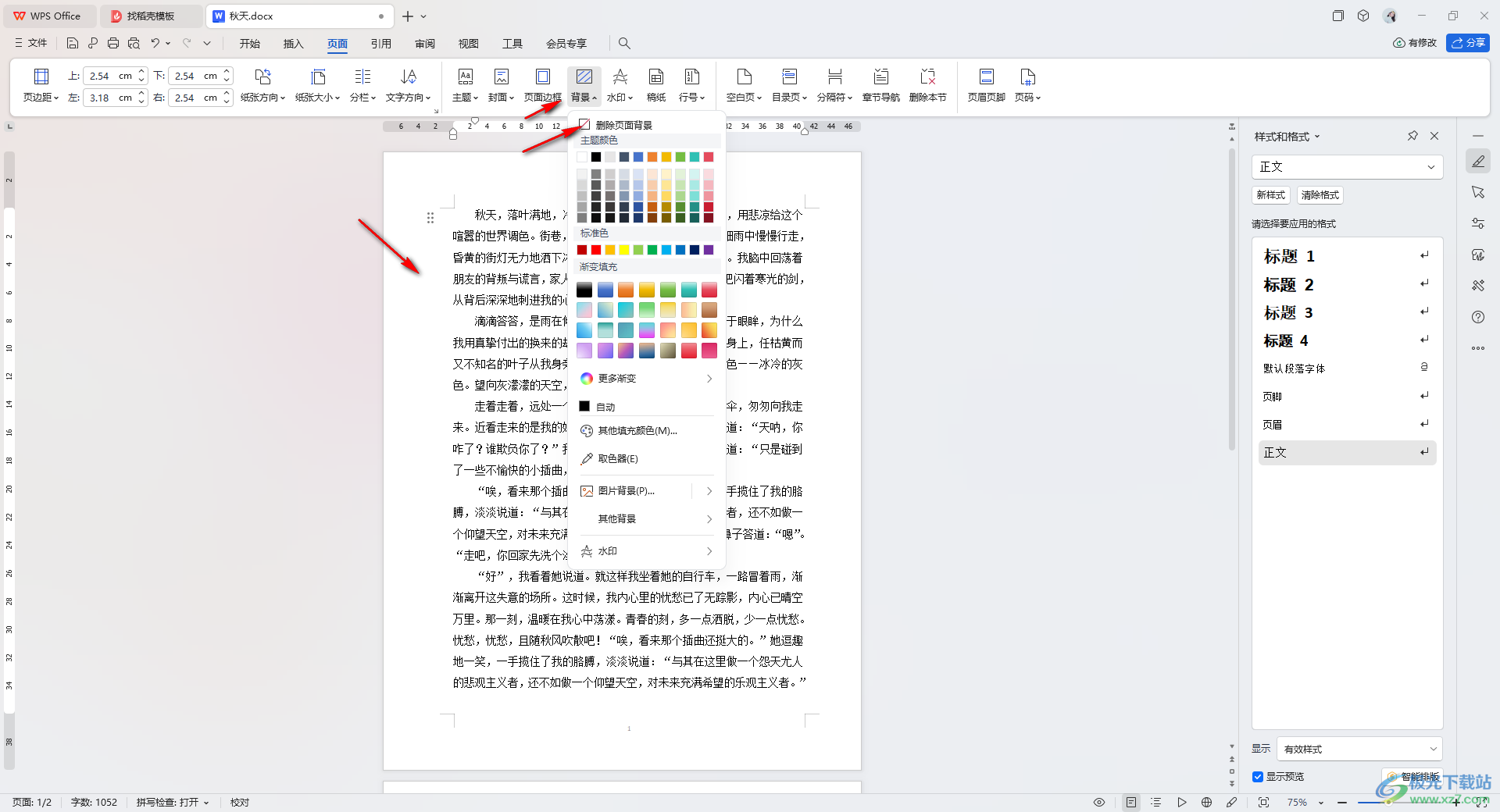Insert a 空白页 blank page
This screenshot has width=1500, height=812.
tap(744, 85)
